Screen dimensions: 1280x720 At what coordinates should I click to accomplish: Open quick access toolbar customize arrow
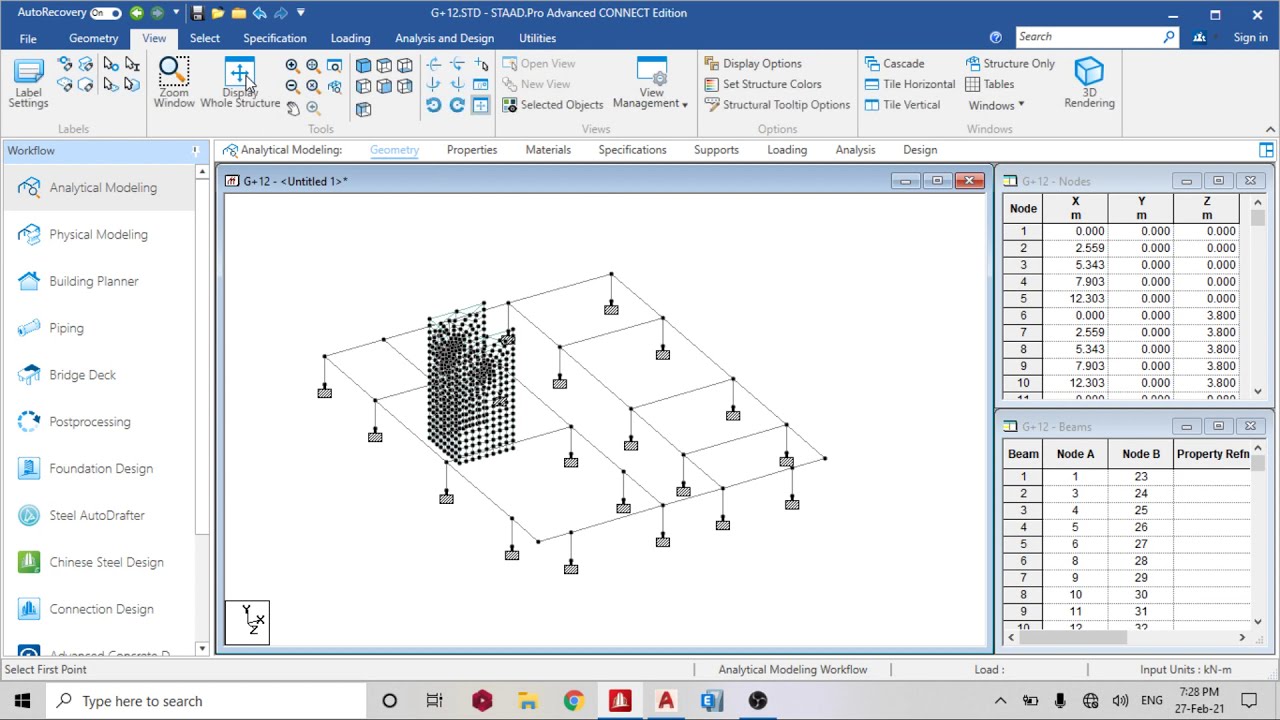301,13
